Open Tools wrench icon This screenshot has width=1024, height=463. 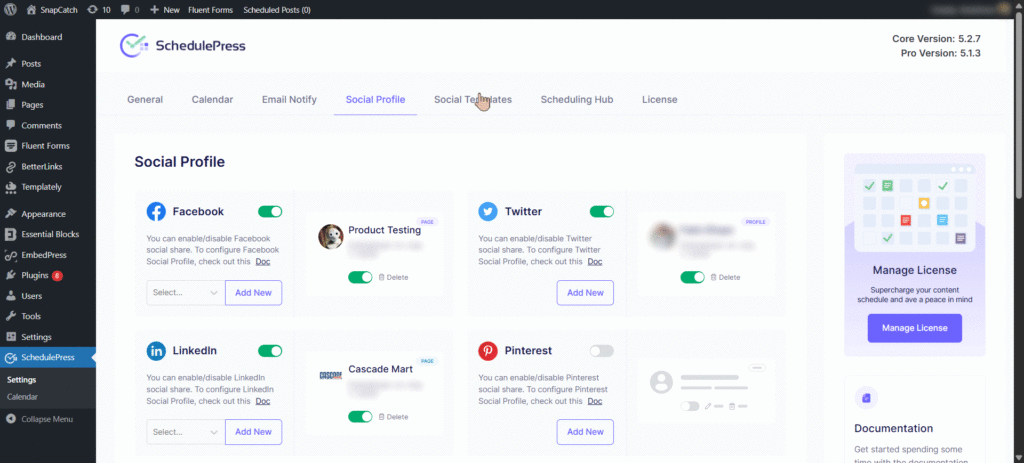tap(10, 316)
